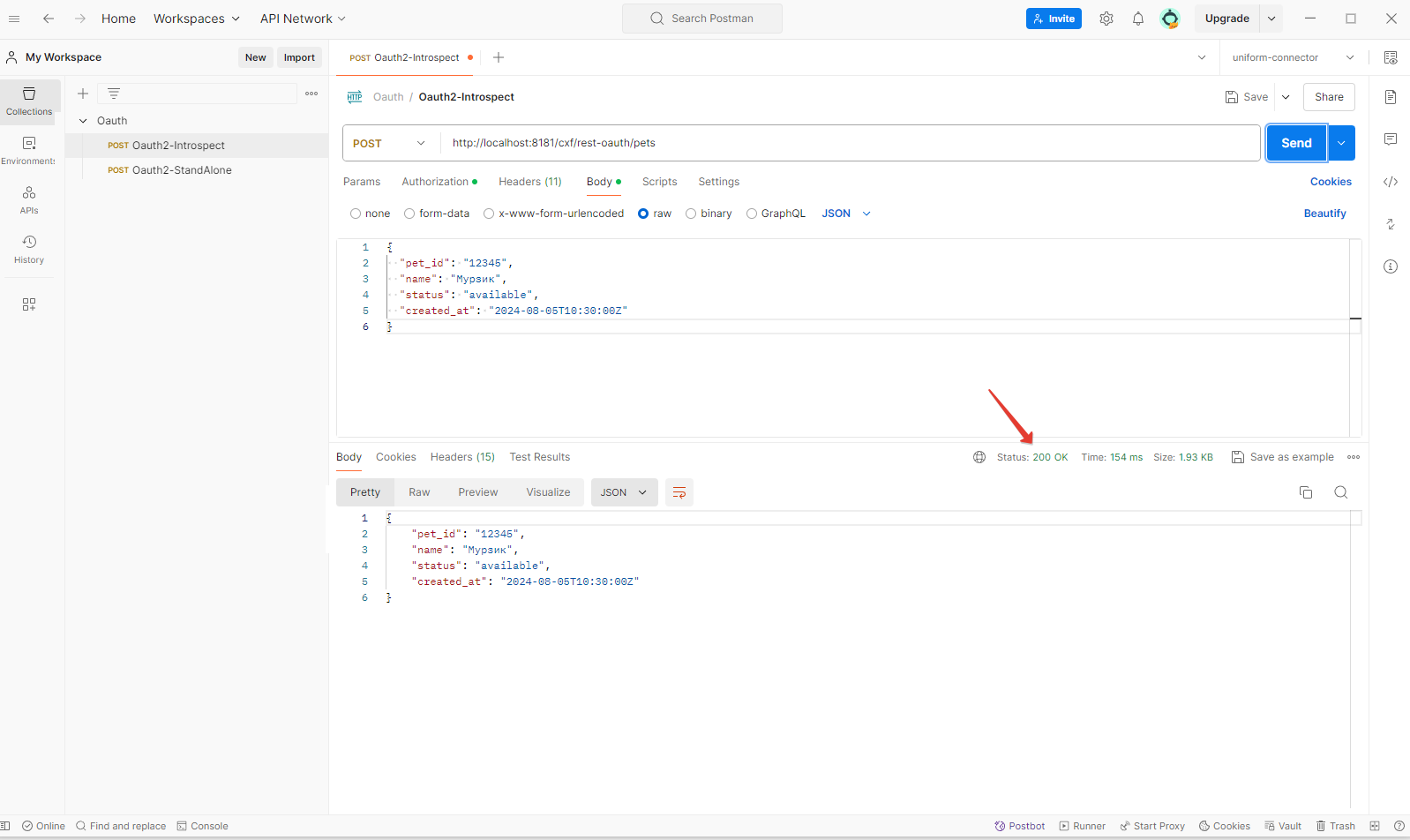
Task: Switch to the Headers (11) tab
Action: tap(530, 182)
